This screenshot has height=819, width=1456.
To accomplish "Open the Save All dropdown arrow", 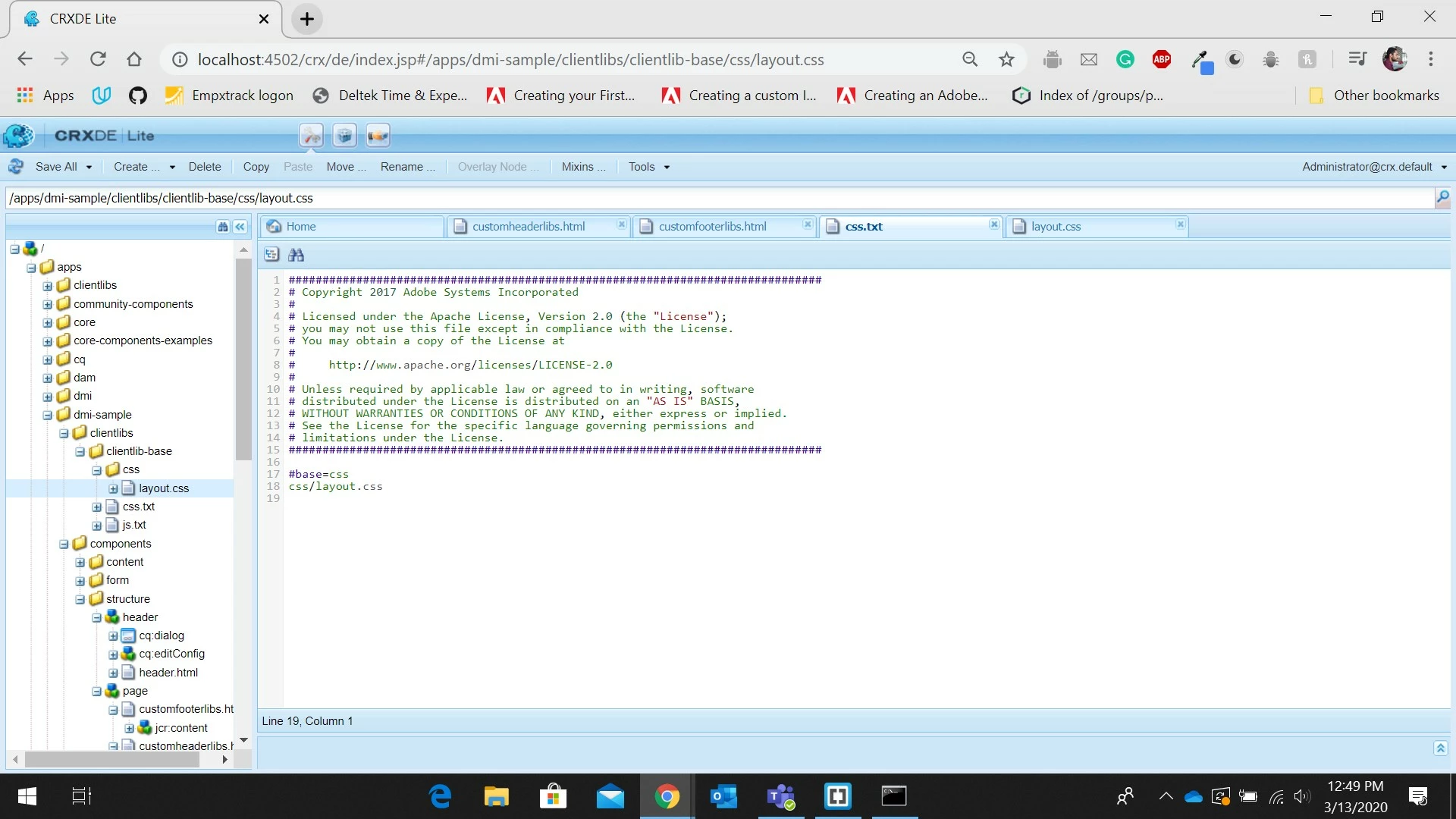I will (89, 167).
